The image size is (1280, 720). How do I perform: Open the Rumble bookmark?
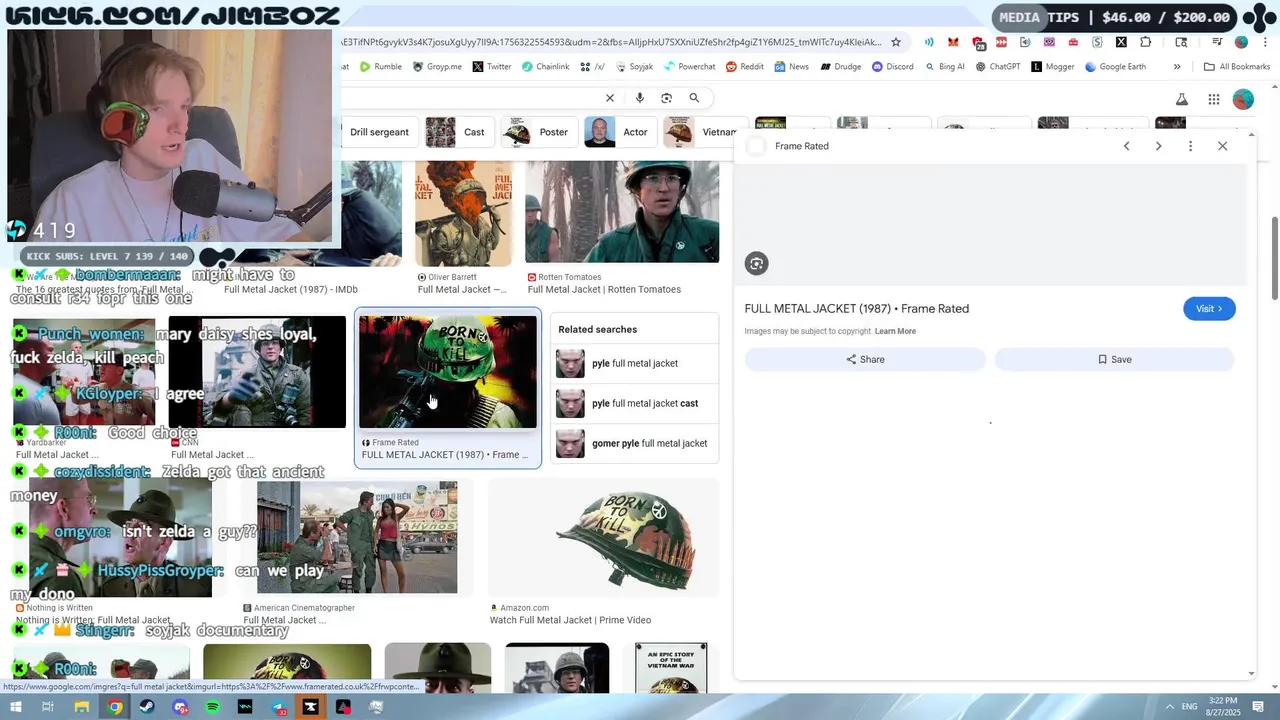[x=381, y=67]
